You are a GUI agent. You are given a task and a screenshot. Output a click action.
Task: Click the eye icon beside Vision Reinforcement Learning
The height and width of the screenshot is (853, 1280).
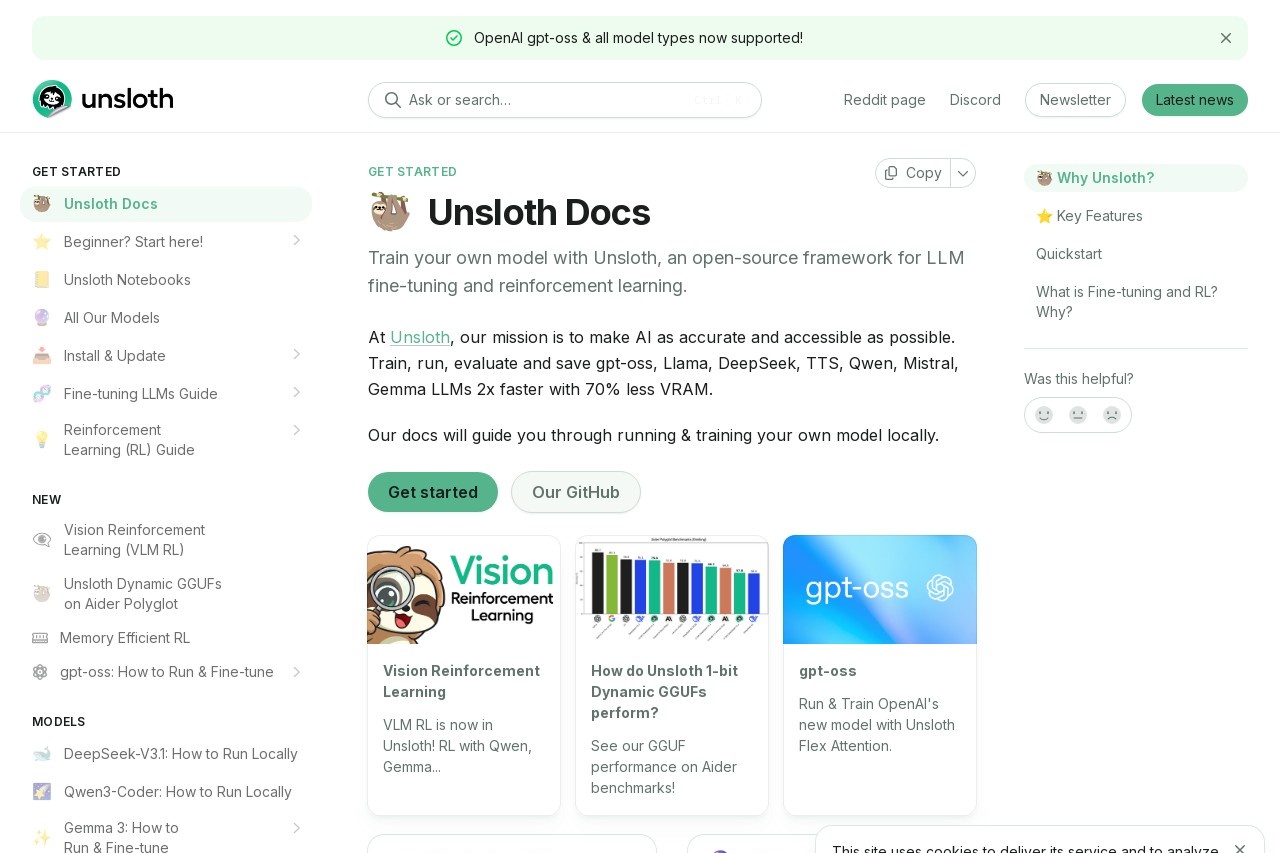(42, 540)
